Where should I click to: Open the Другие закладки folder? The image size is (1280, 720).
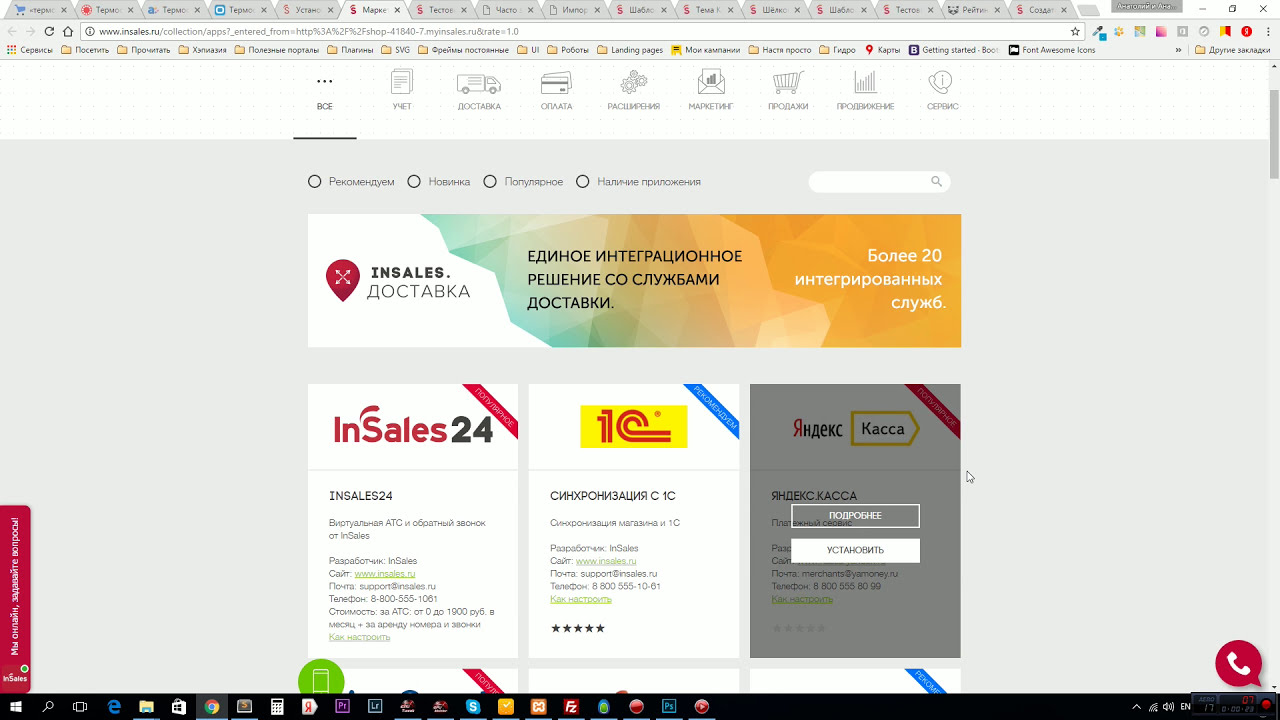pos(1232,50)
